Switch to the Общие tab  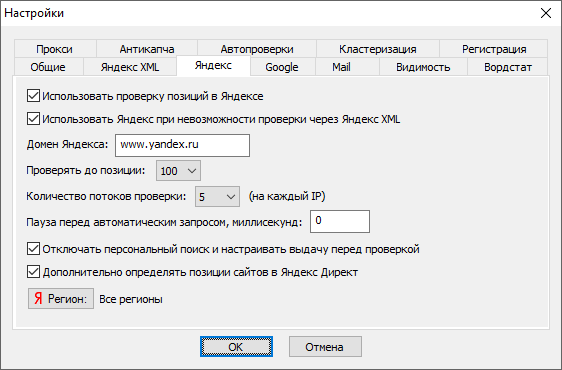click(48, 67)
